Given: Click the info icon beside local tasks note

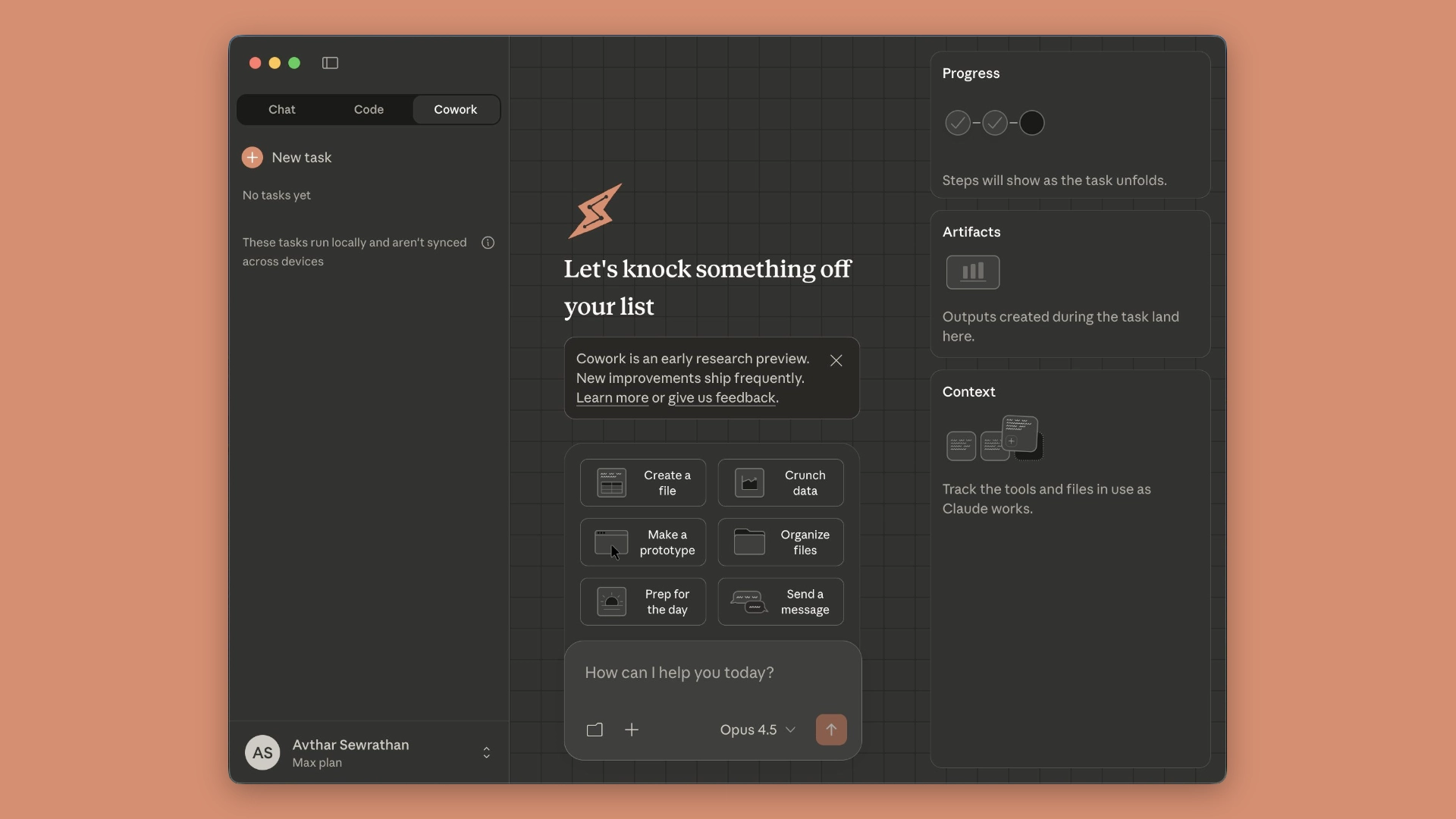Looking at the screenshot, I should (x=488, y=243).
